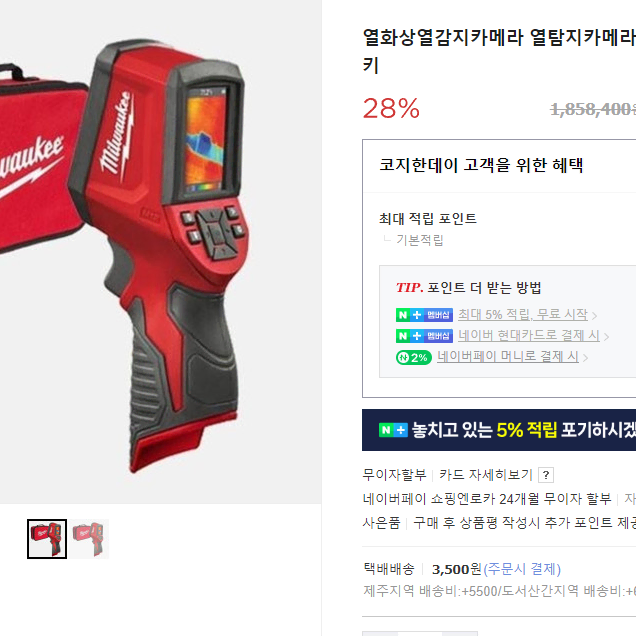636x636 pixels.
Task: Expand the chevron after 네이버페이 머니로 결제 시
Action: [585, 358]
